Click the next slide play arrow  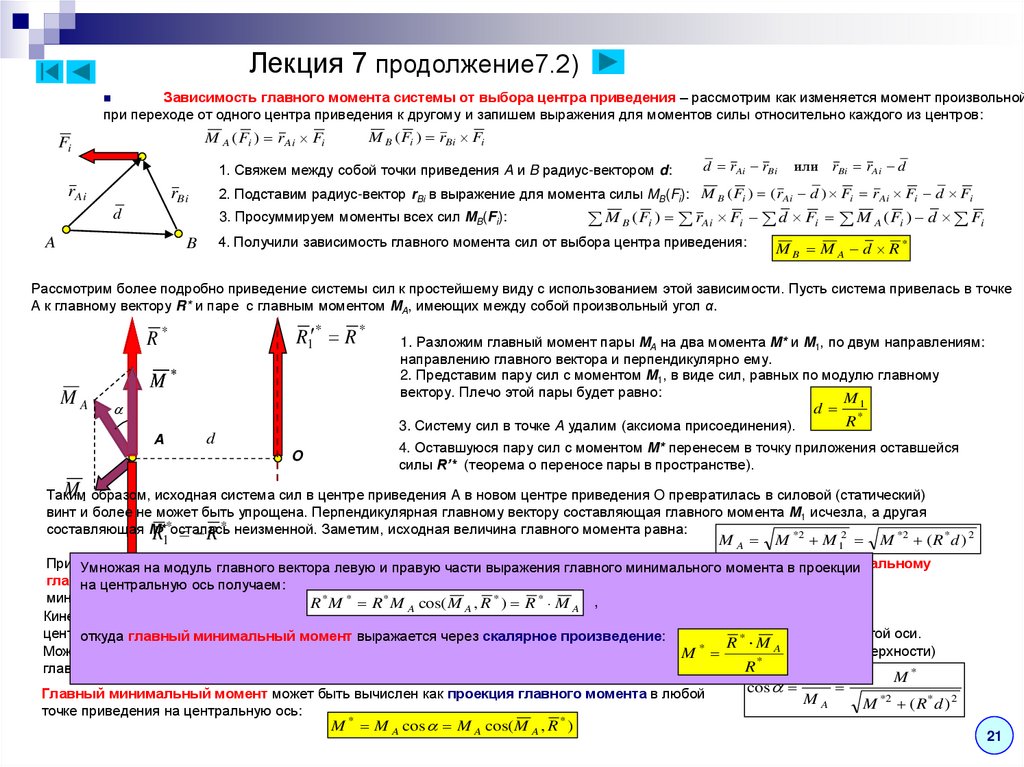[608, 62]
